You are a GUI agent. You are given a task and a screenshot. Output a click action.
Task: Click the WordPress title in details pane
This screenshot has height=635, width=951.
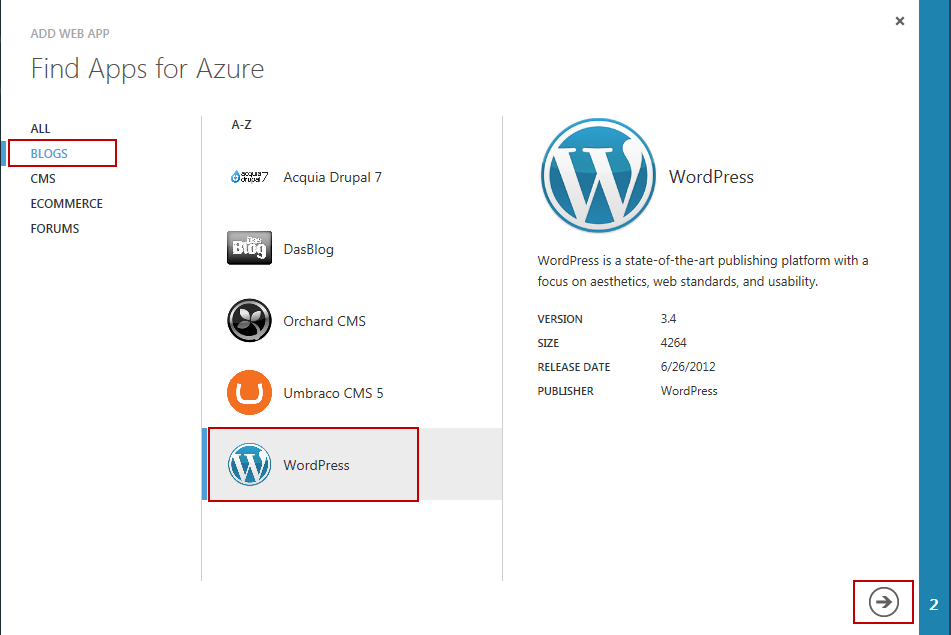[x=711, y=176]
